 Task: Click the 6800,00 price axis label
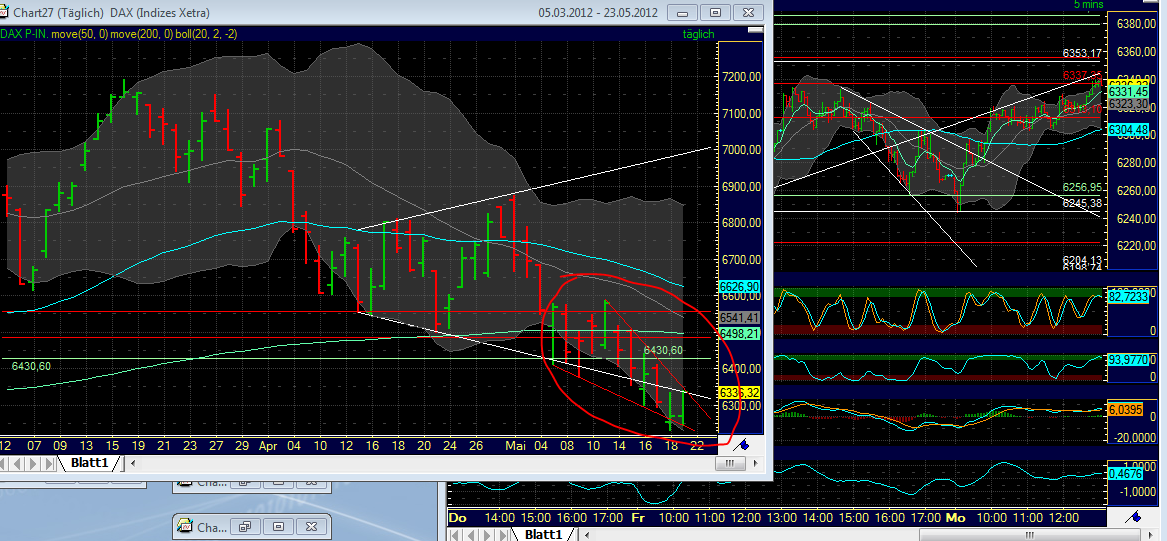tap(741, 223)
